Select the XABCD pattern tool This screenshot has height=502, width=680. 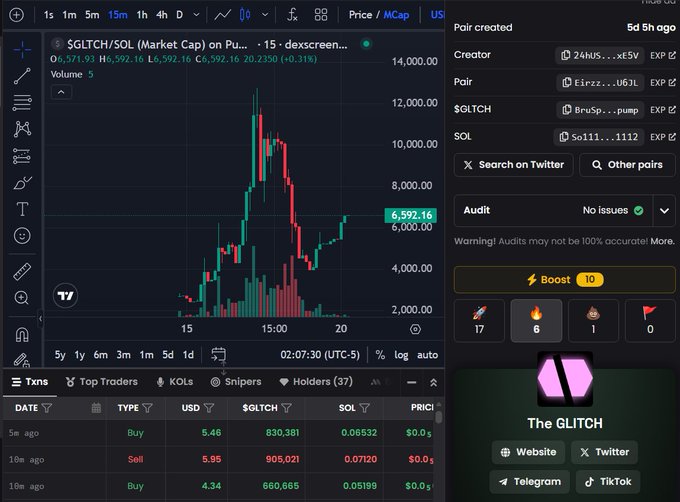22,129
